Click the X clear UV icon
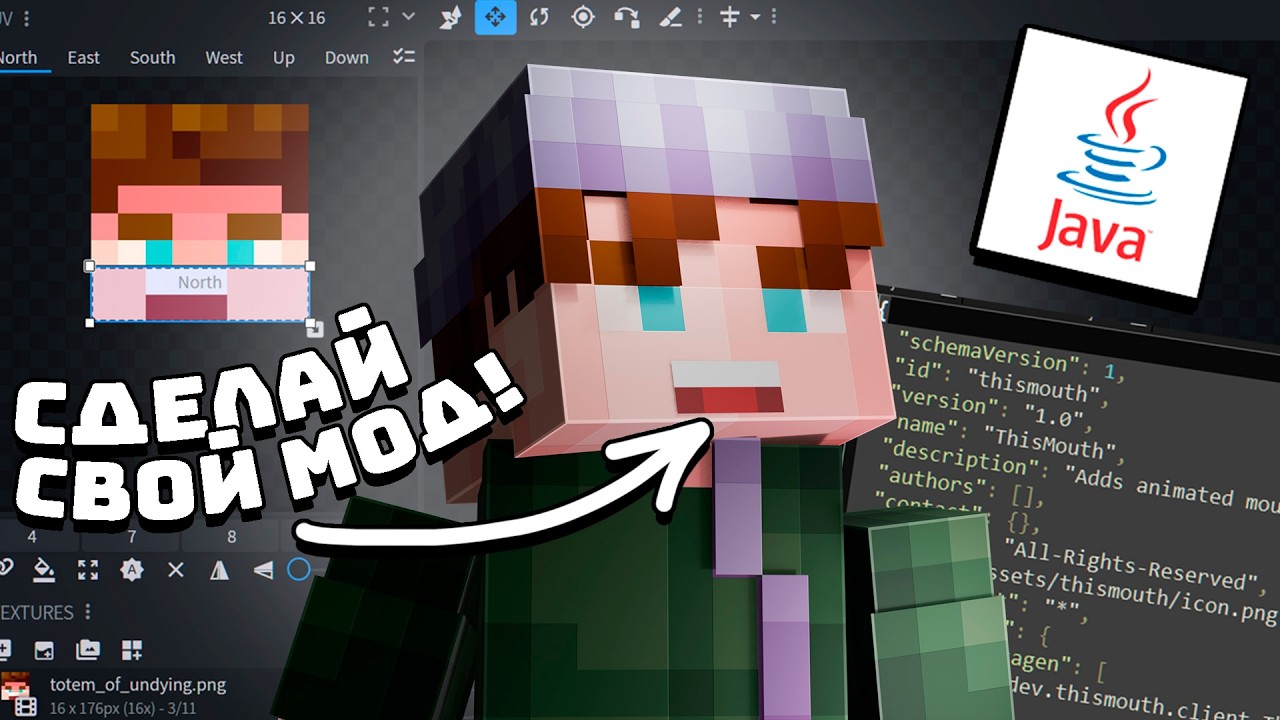1280x720 pixels. [x=176, y=569]
